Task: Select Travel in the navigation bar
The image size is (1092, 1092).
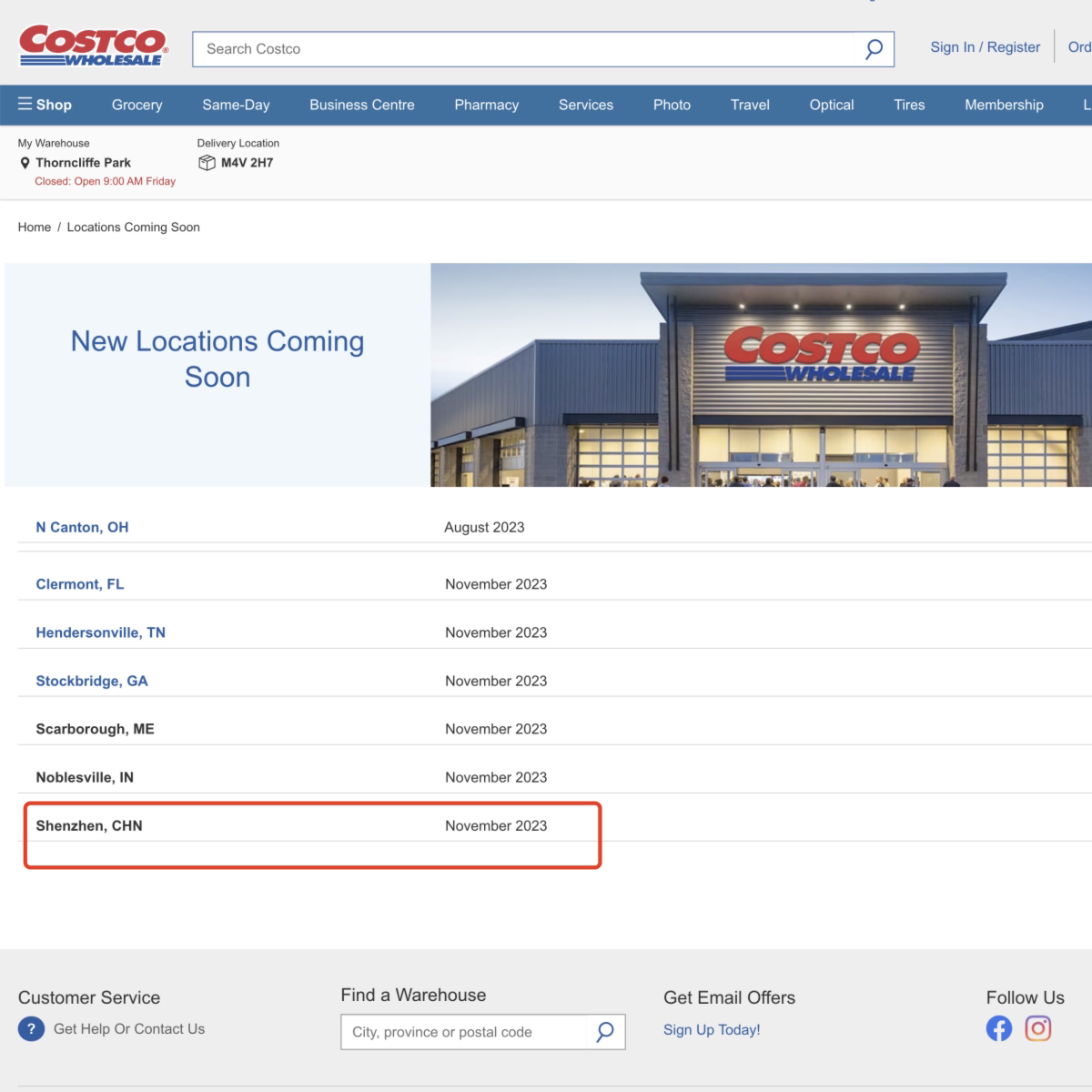Action: [750, 105]
